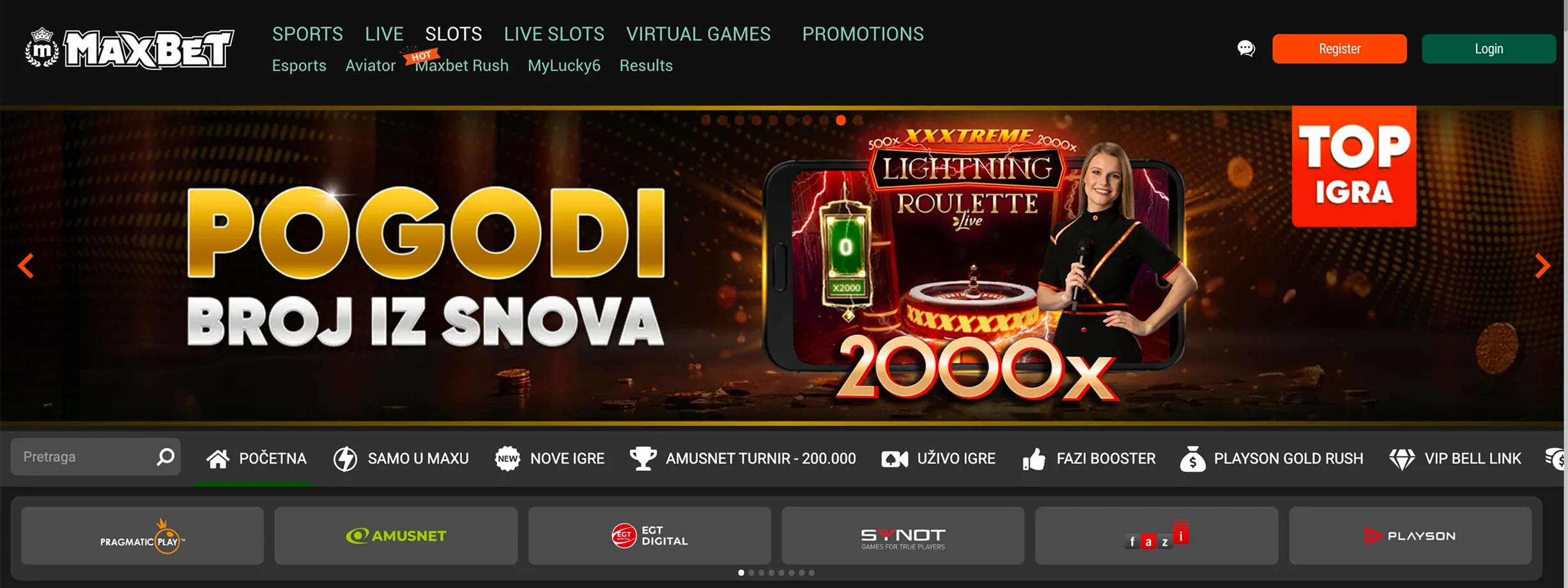Click the orange Register button

point(1339,49)
